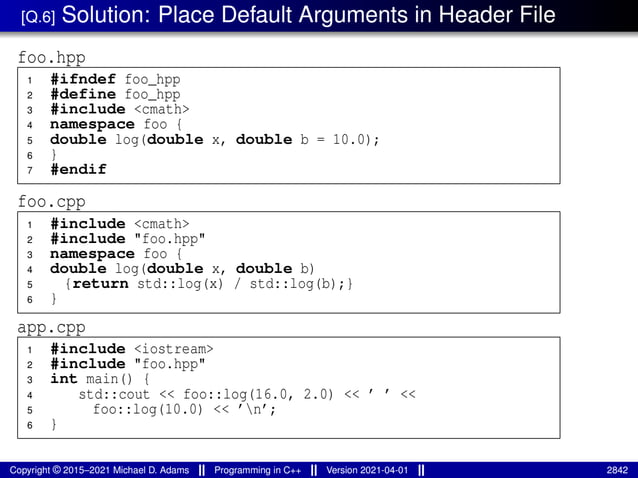Click the 'return std::log(x) / std::log(b);' line
Viewport: 638px width, 478px height.
click(x=209, y=284)
